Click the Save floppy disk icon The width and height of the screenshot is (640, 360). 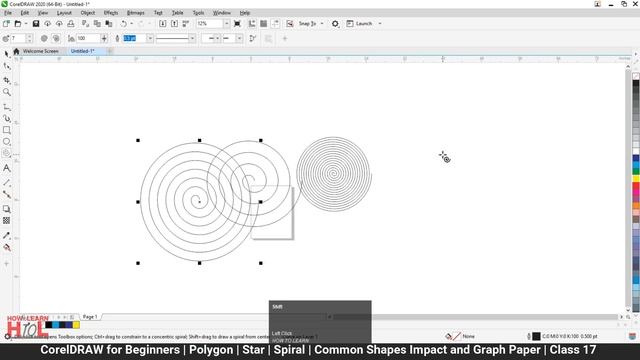coord(36,24)
